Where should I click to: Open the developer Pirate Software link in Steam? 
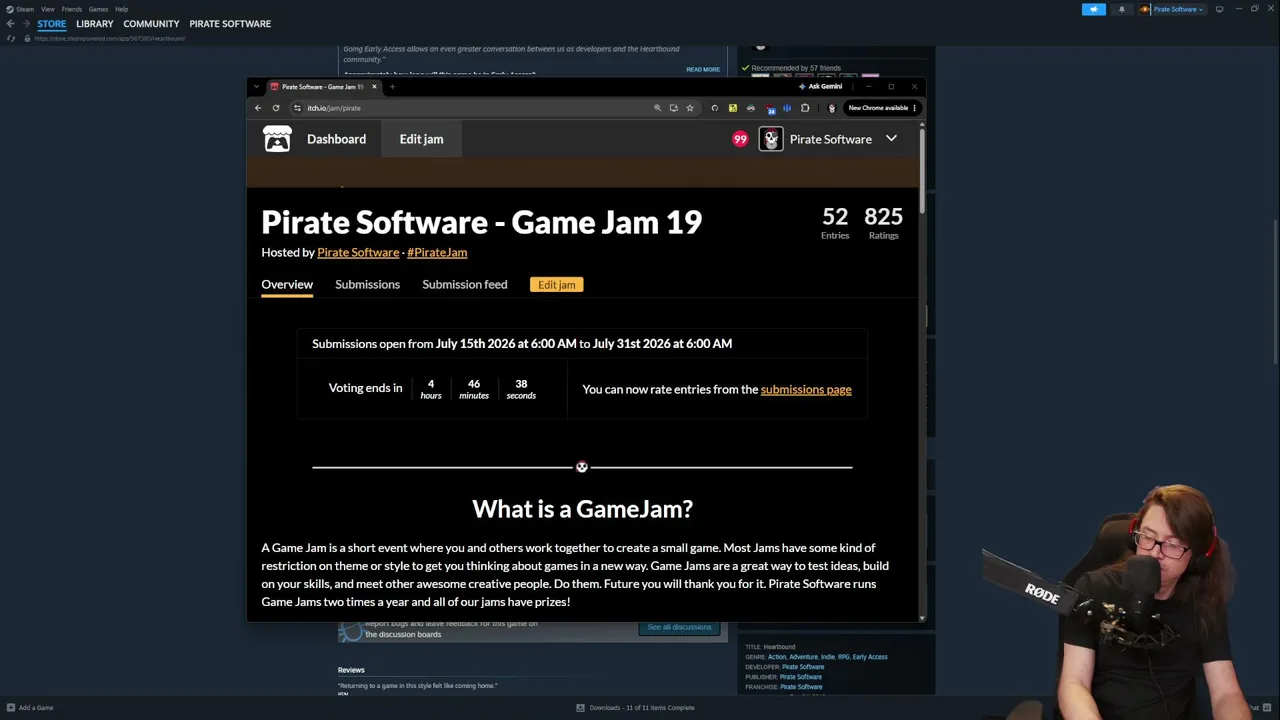[x=803, y=667]
